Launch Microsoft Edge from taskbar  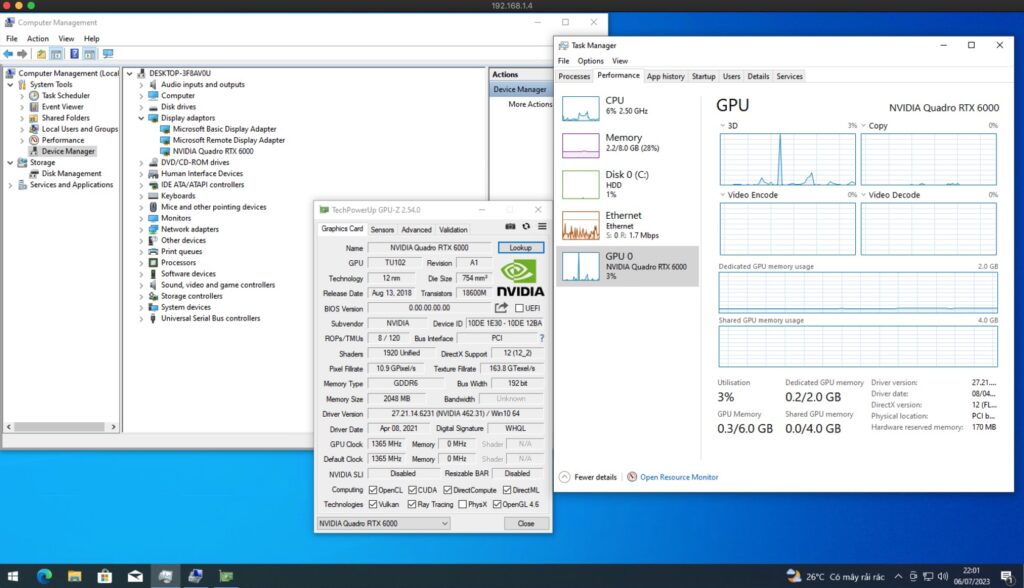click(x=44, y=576)
